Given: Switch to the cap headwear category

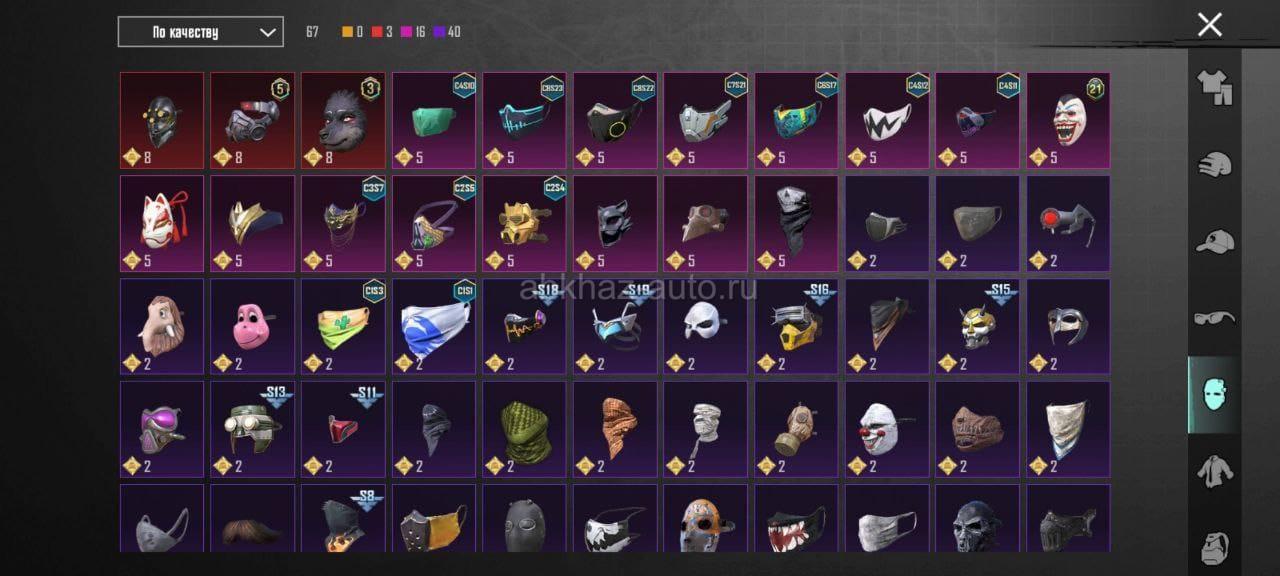Looking at the screenshot, I should [1214, 241].
